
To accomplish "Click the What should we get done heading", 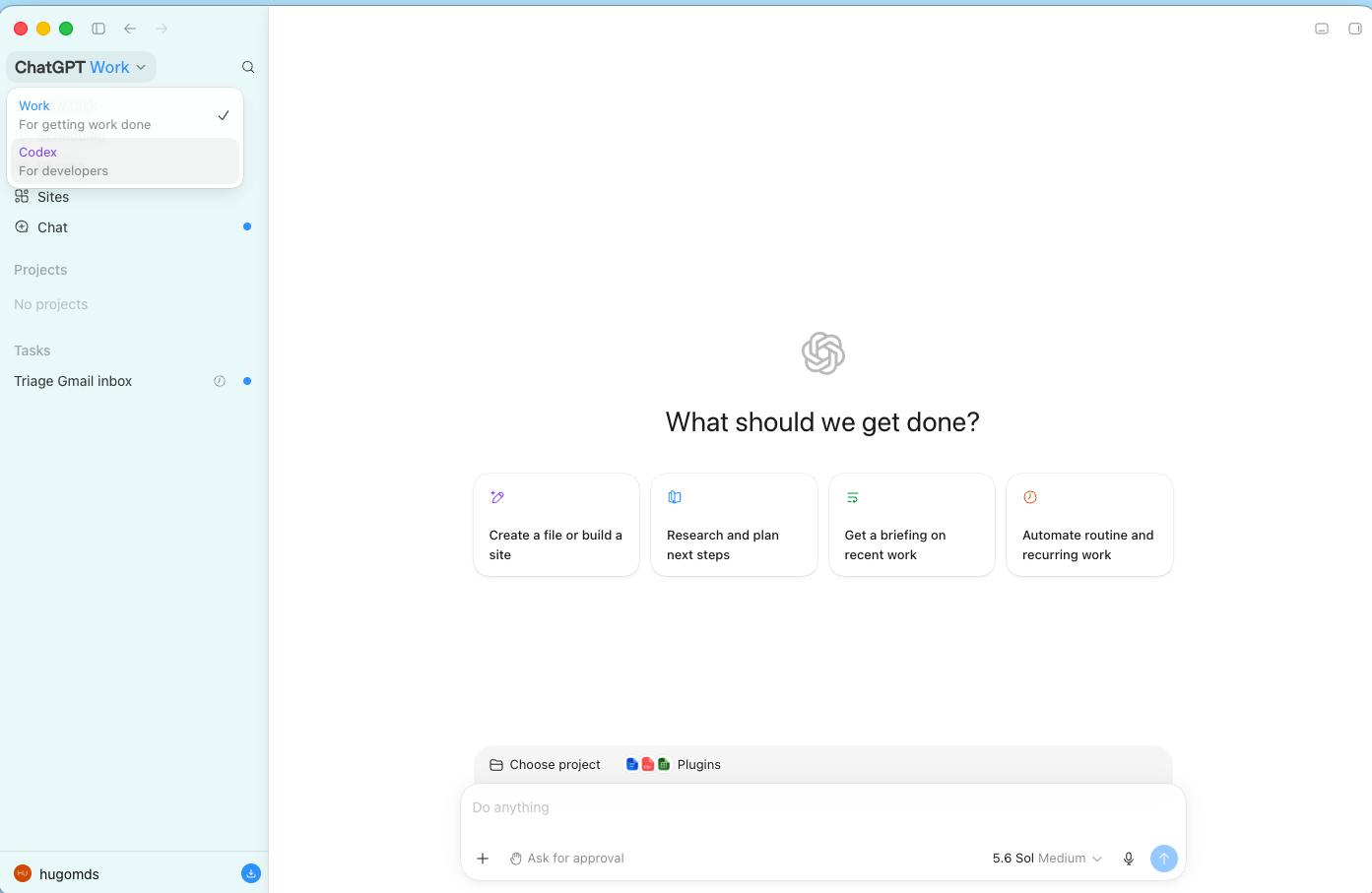I will point(823,422).
